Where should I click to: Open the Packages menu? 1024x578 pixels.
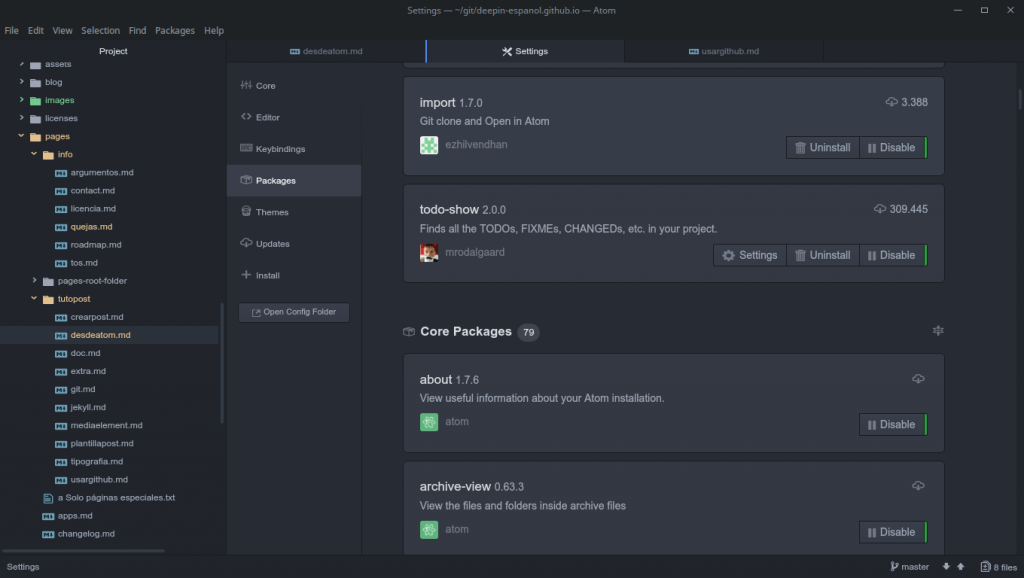tap(174, 30)
